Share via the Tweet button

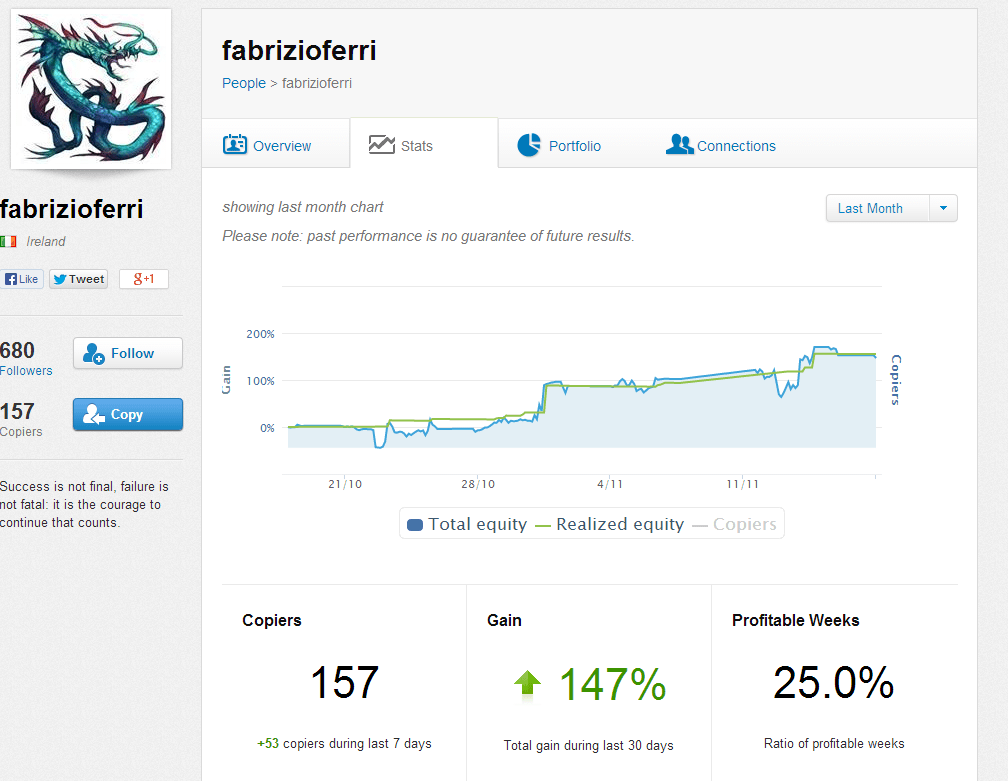coord(78,279)
